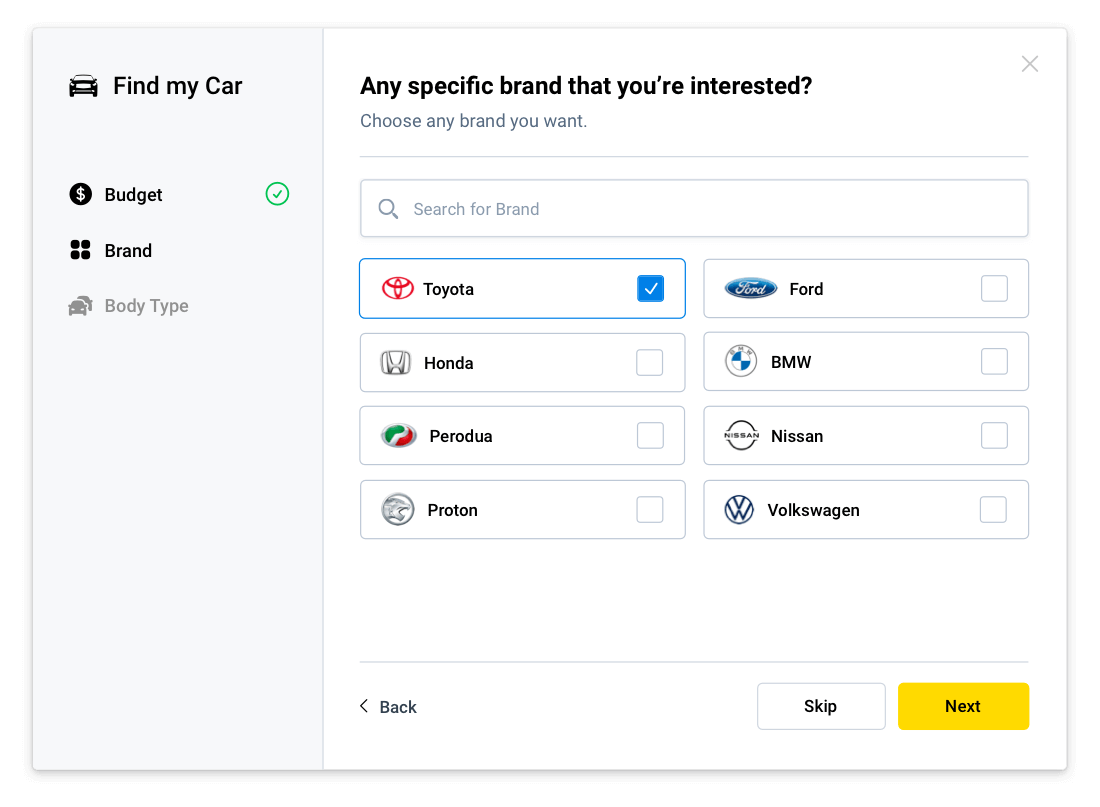
Task: Click the Volkswagen VW logo
Action: [739, 510]
